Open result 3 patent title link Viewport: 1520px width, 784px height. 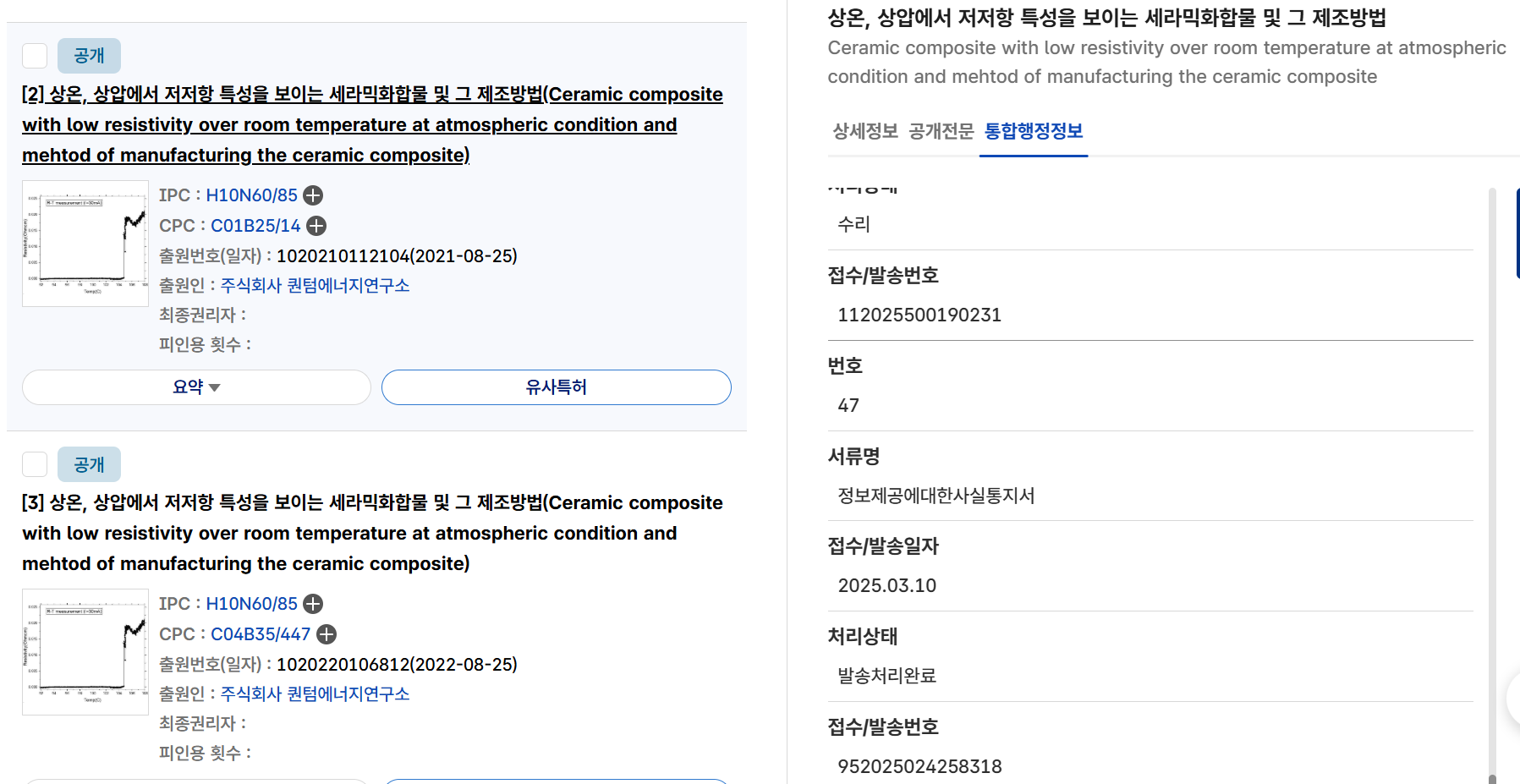coord(372,533)
